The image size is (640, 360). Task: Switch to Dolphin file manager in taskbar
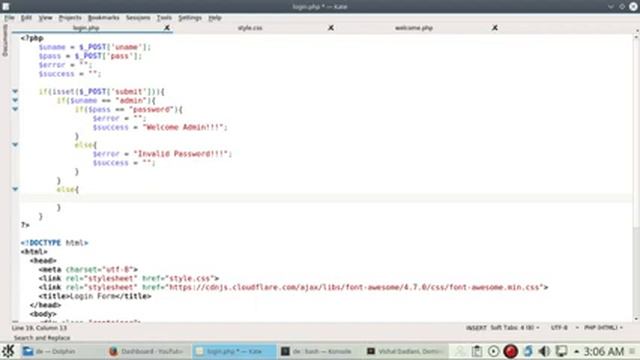click(56, 351)
